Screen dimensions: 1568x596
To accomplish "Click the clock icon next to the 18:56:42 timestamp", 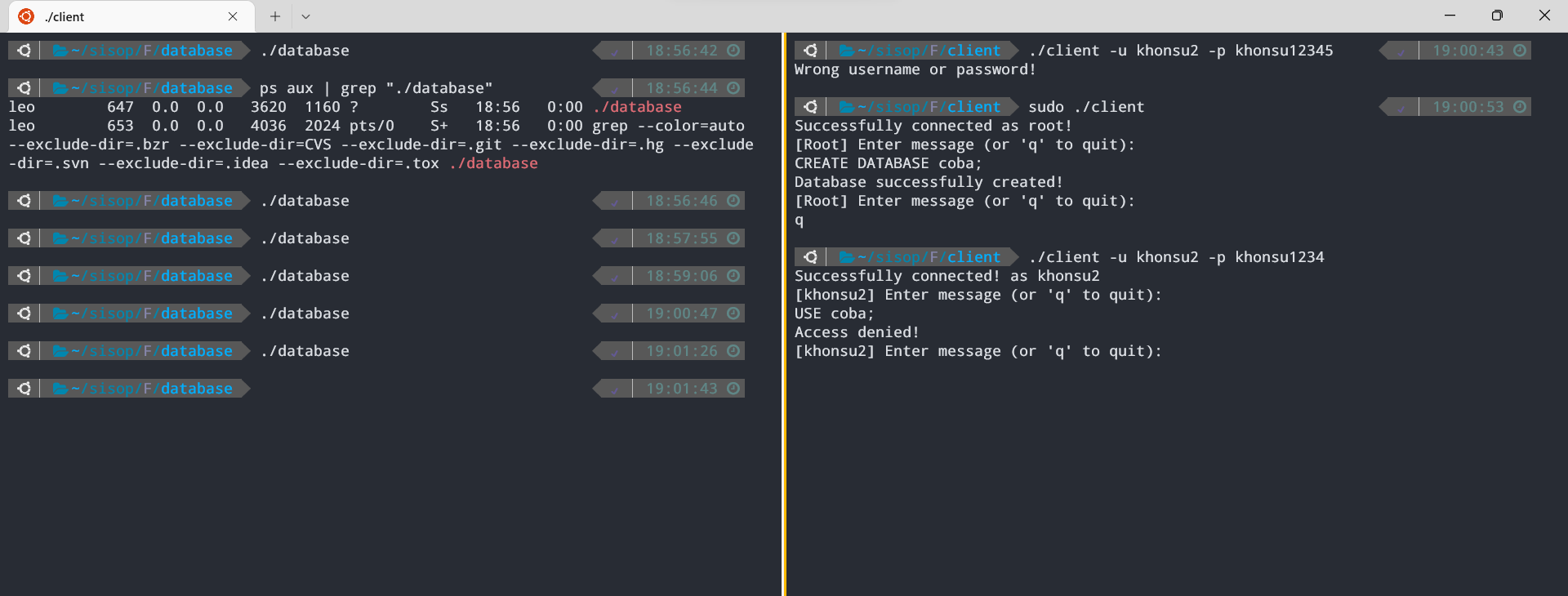I will [733, 50].
